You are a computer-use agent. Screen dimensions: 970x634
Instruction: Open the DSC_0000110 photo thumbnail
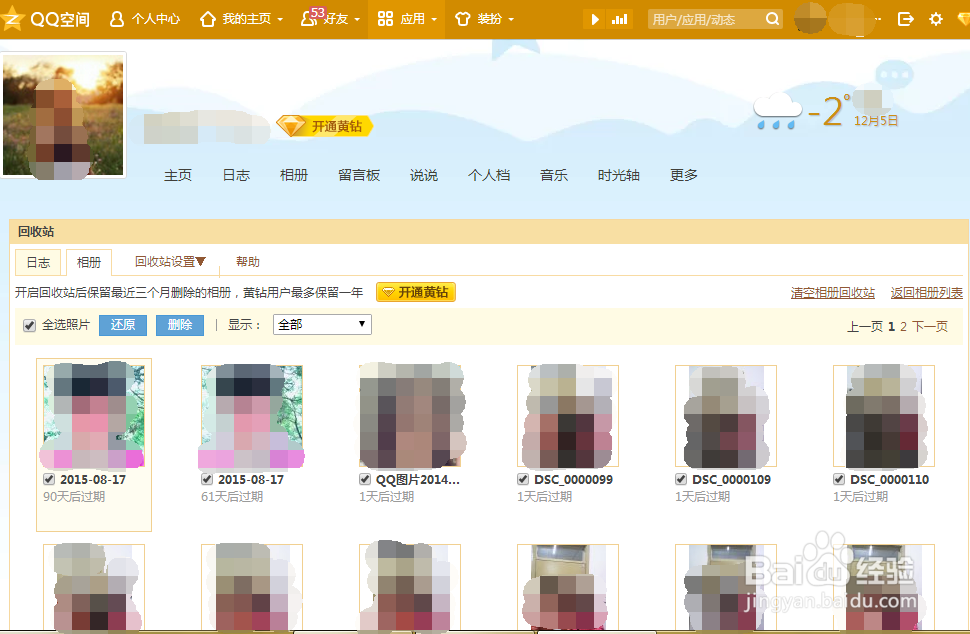pyautogui.click(x=883, y=415)
